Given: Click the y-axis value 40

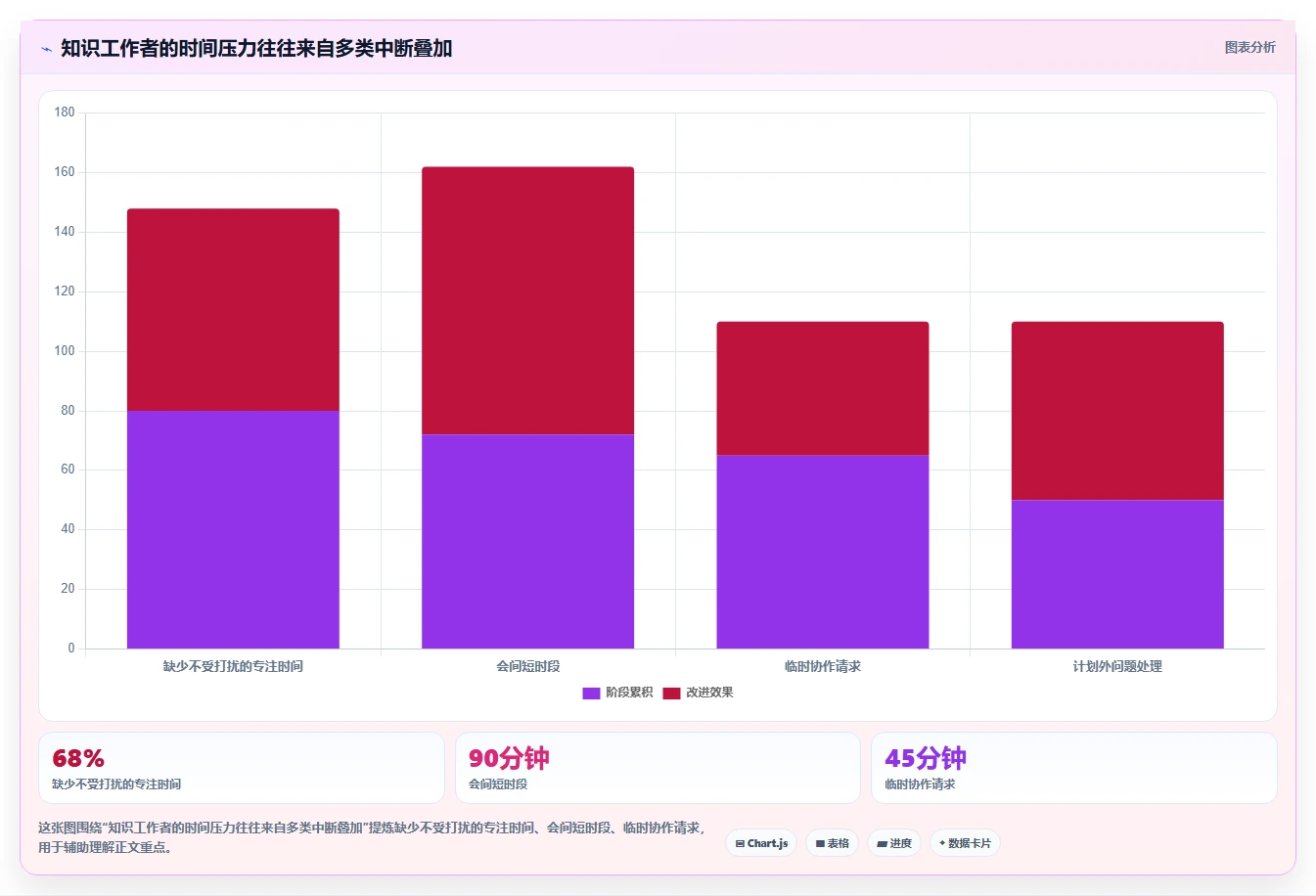Looking at the screenshot, I should (68, 529).
